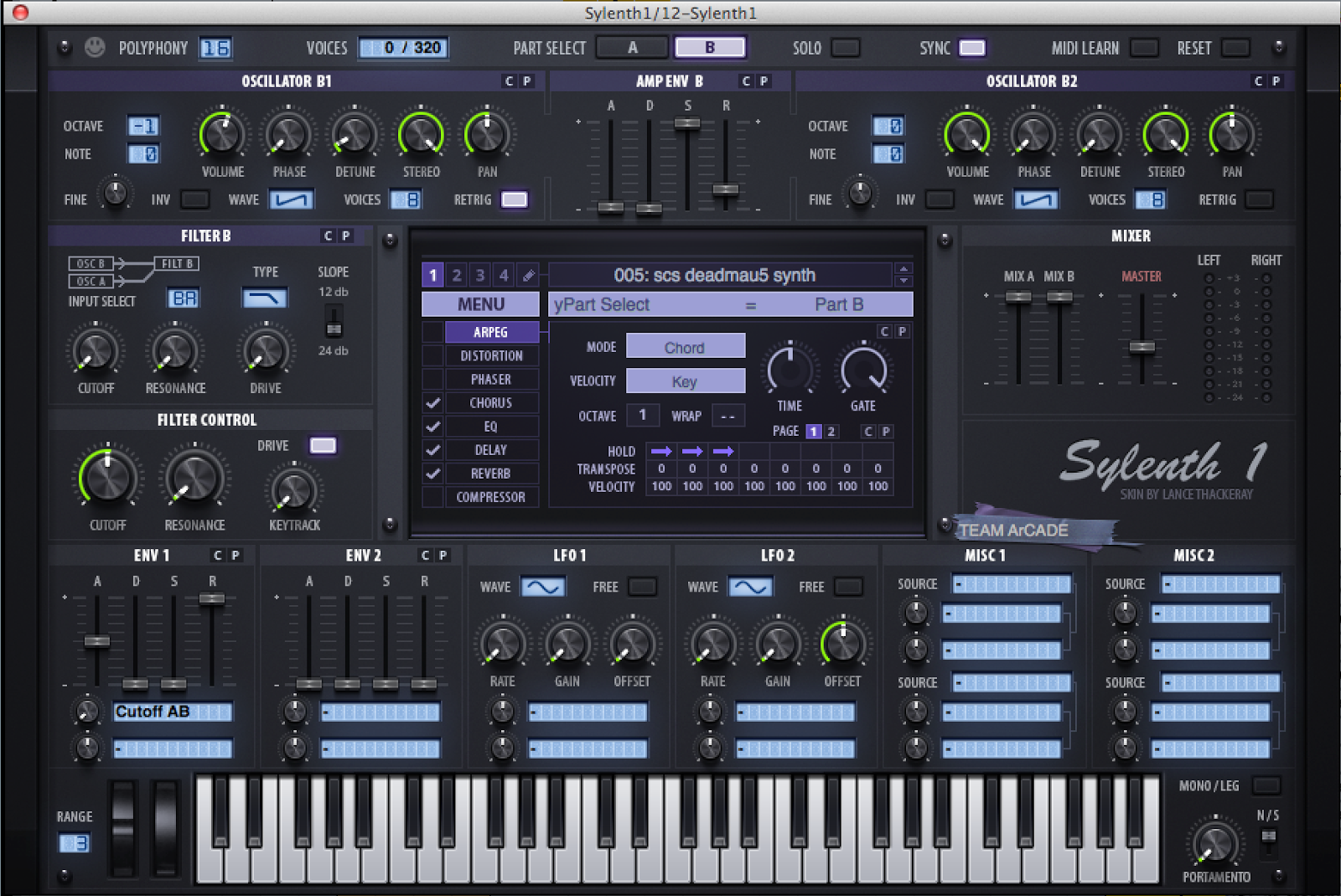
Task: Toggle the Mono/Leg switch
Action: point(1266,785)
